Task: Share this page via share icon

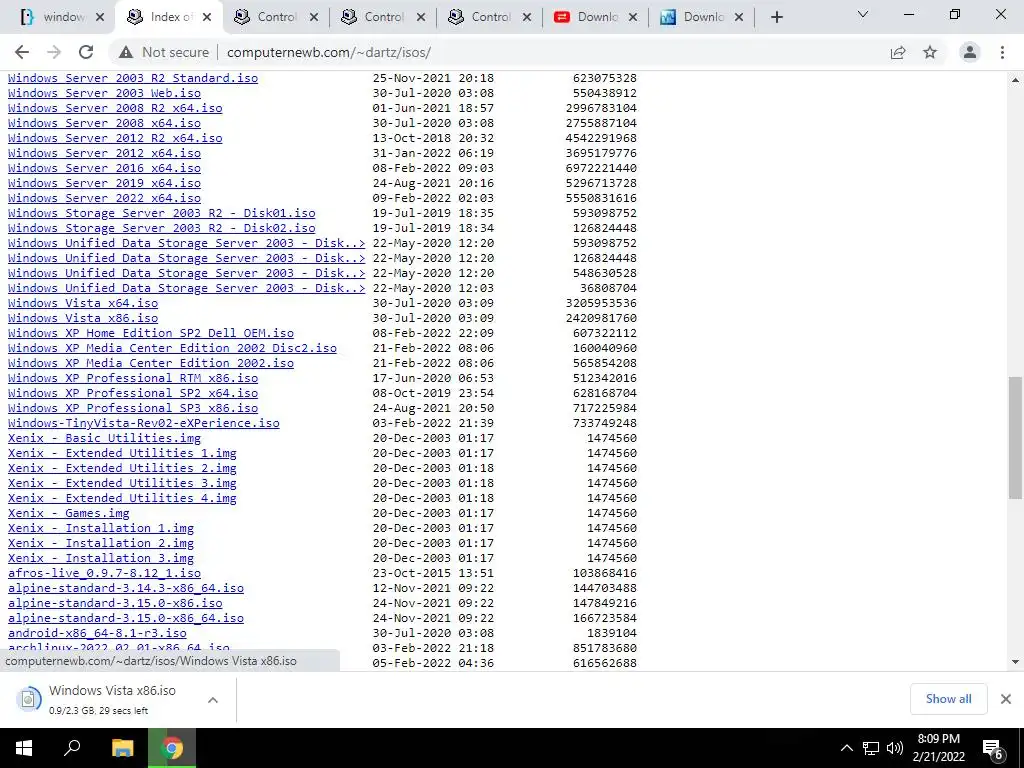Action: pyautogui.click(x=898, y=52)
